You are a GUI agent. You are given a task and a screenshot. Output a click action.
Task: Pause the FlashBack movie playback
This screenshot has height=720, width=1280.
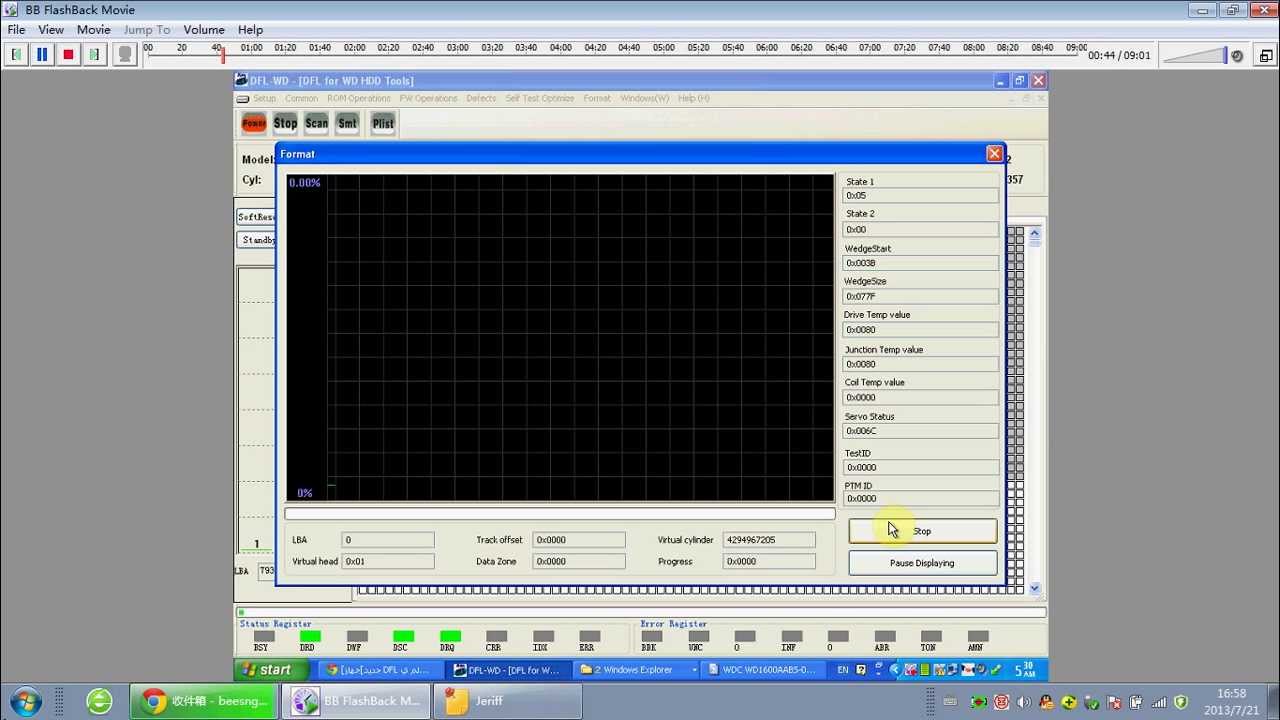(x=42, y=55)
